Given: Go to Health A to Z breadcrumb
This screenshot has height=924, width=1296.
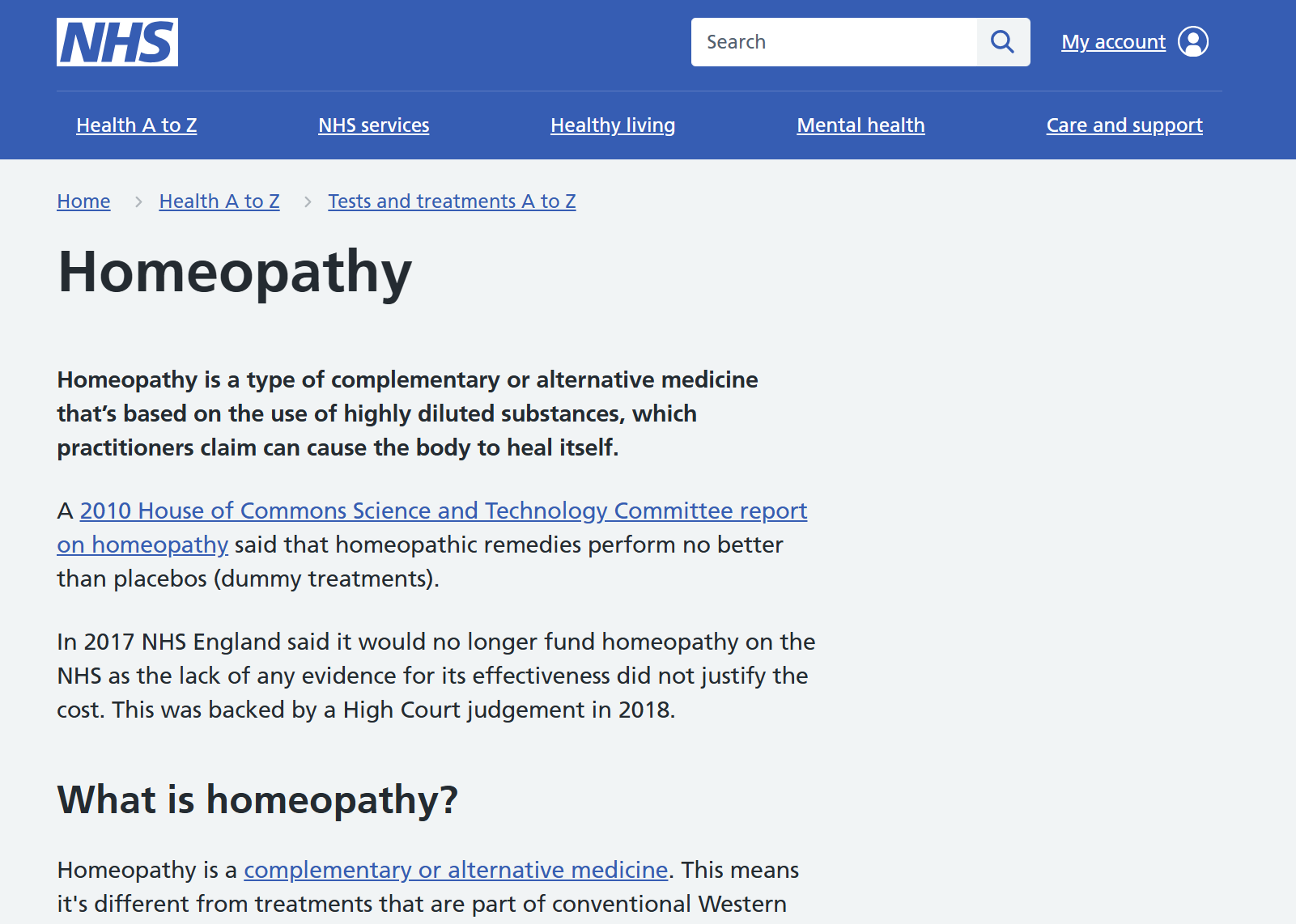Looking at the screenshot, I should [x=219, y=201].
